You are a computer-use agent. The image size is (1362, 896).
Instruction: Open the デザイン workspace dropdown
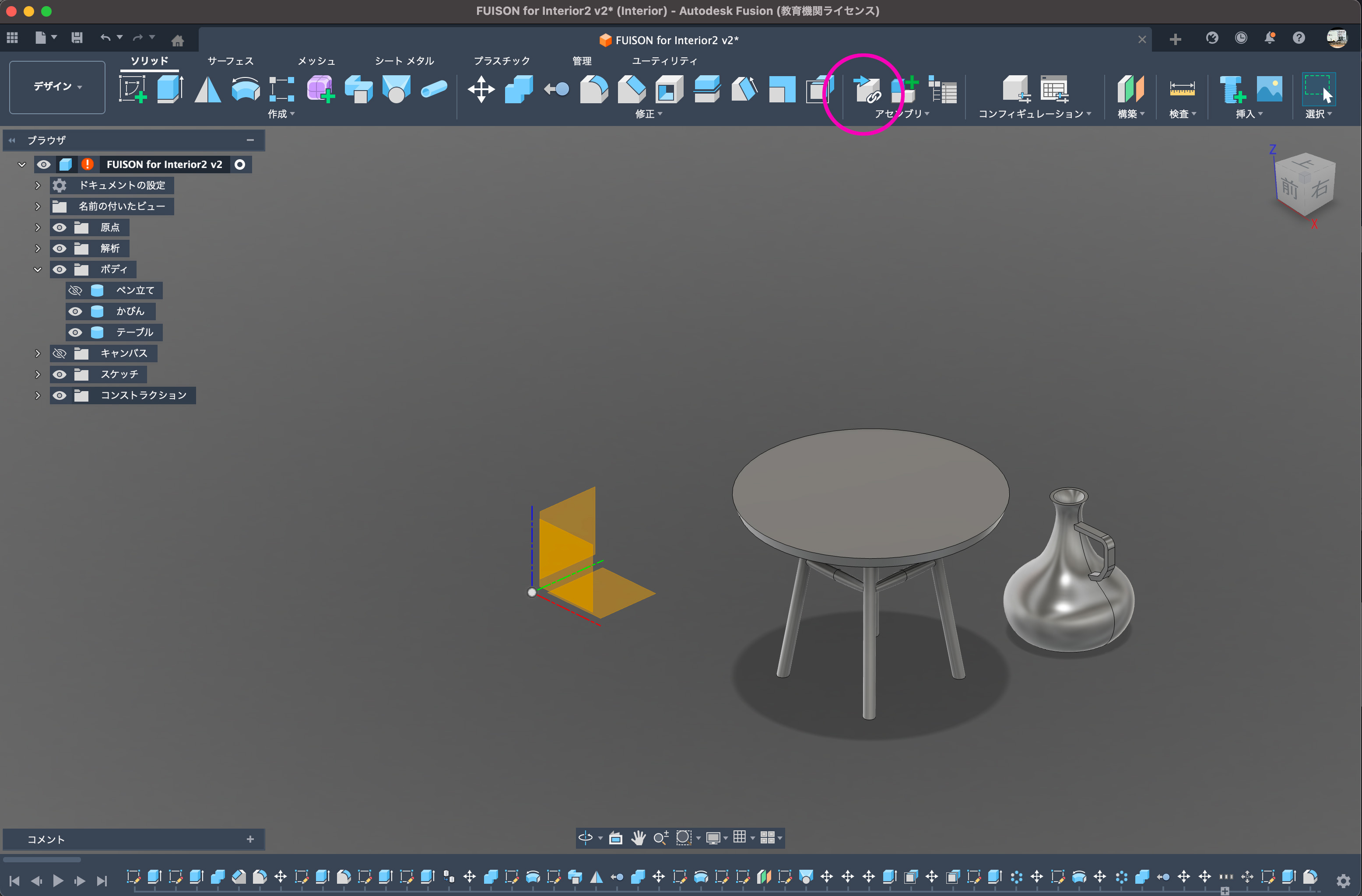tap(57, 86)
